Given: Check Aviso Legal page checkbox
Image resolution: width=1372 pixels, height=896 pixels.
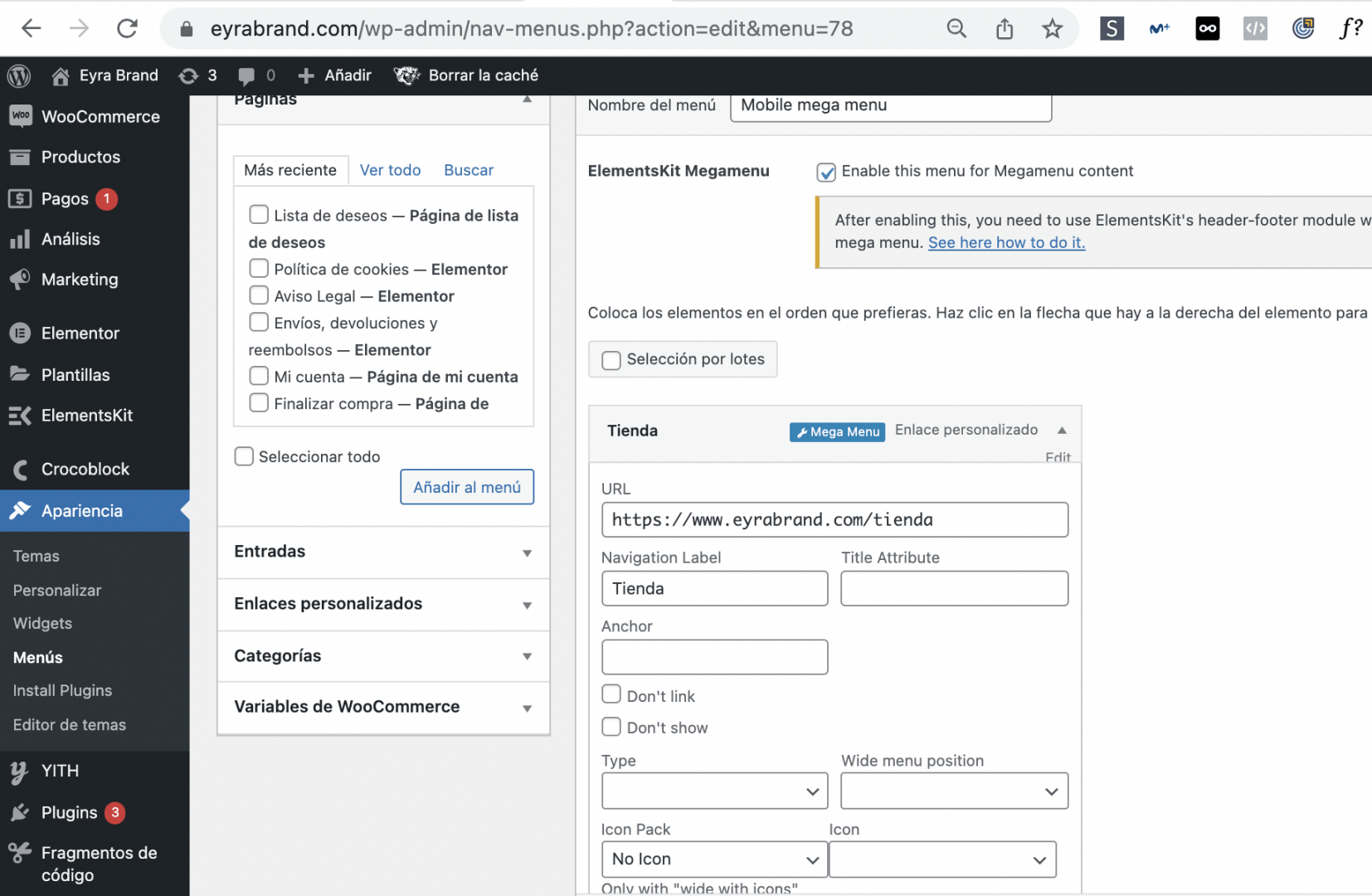Looking at the screenshot, I should [x=259, y=295].
